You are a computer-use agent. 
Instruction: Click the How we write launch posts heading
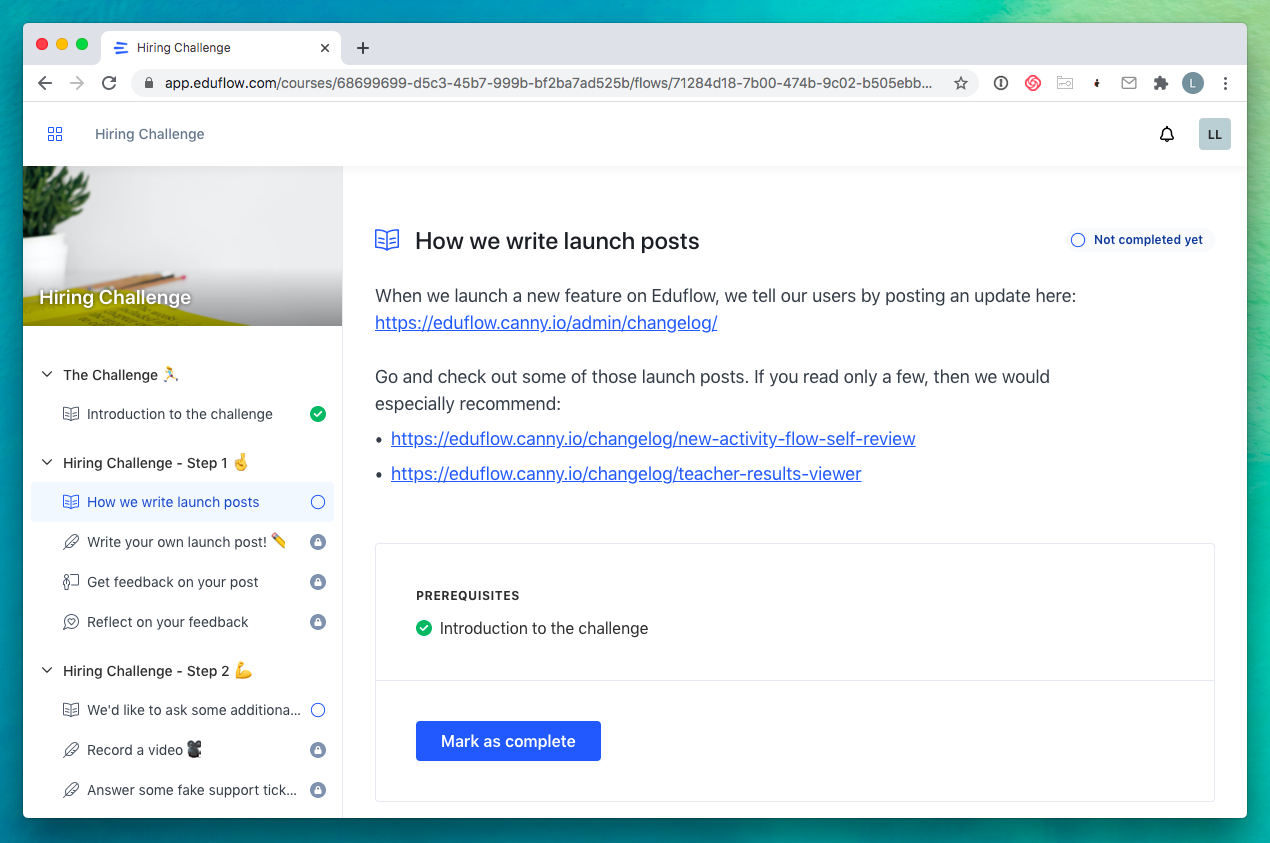(x=557, y=241)
